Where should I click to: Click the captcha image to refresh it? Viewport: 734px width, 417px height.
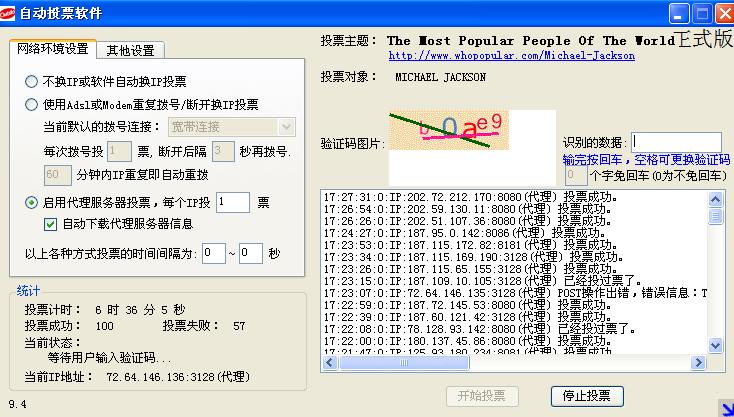443,129
